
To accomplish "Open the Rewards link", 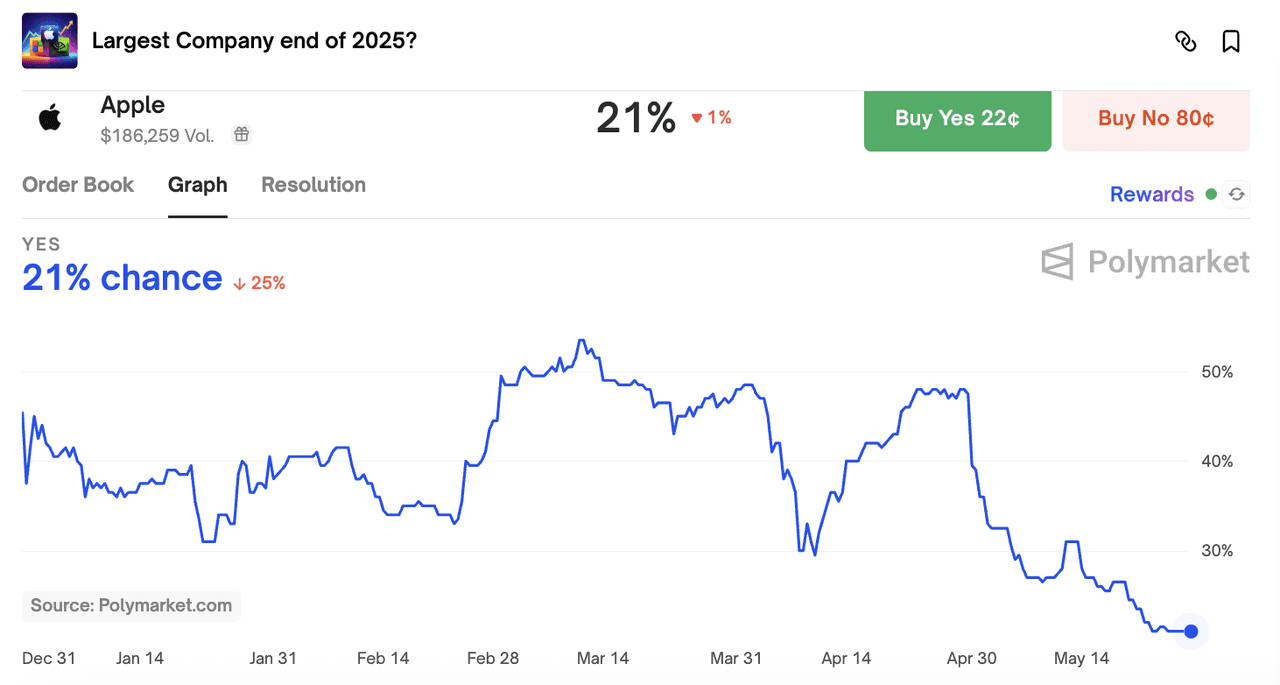I will tap(1151, 194).
